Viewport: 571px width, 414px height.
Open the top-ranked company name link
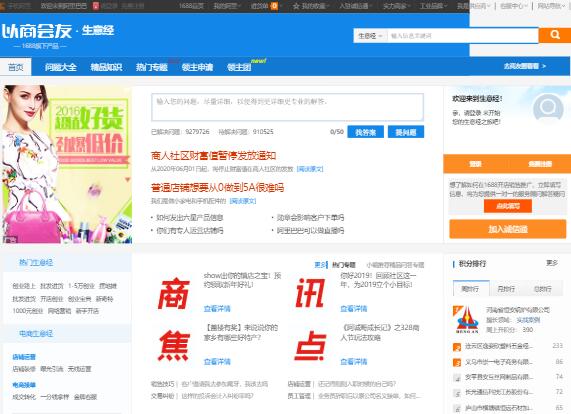517,310
